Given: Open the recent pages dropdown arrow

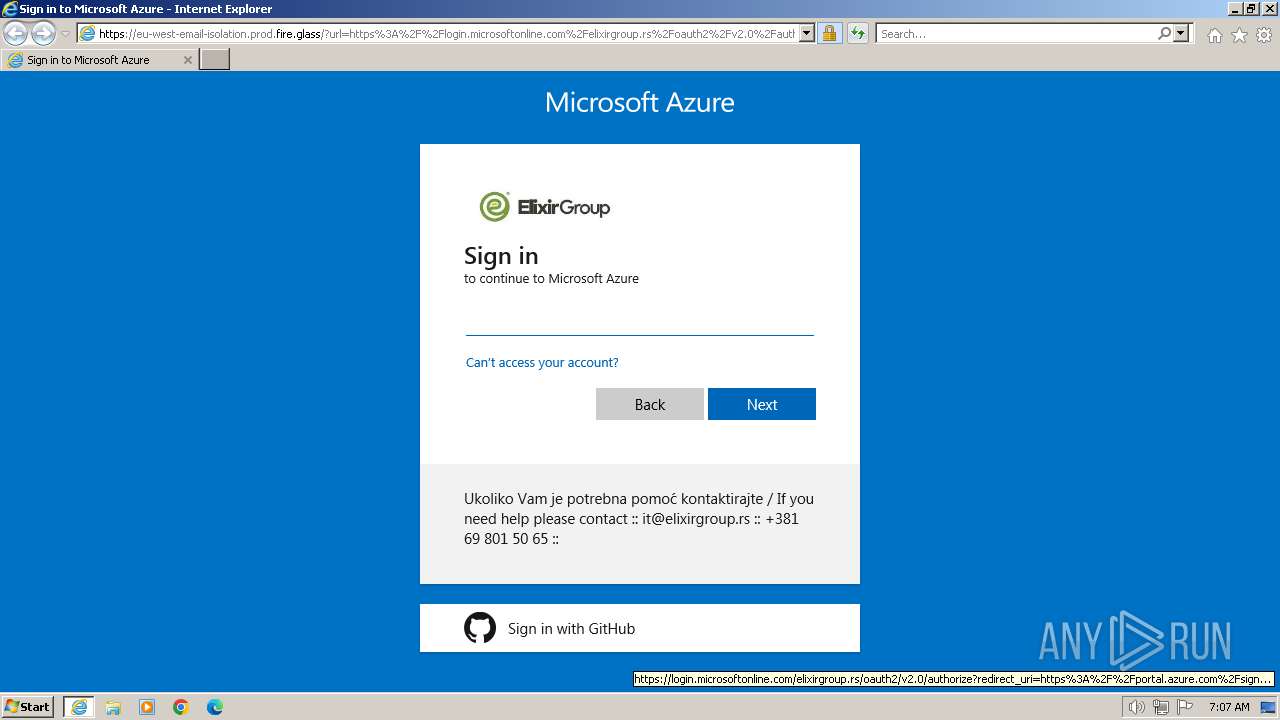Looking at the screenshot, I should 65,34.
